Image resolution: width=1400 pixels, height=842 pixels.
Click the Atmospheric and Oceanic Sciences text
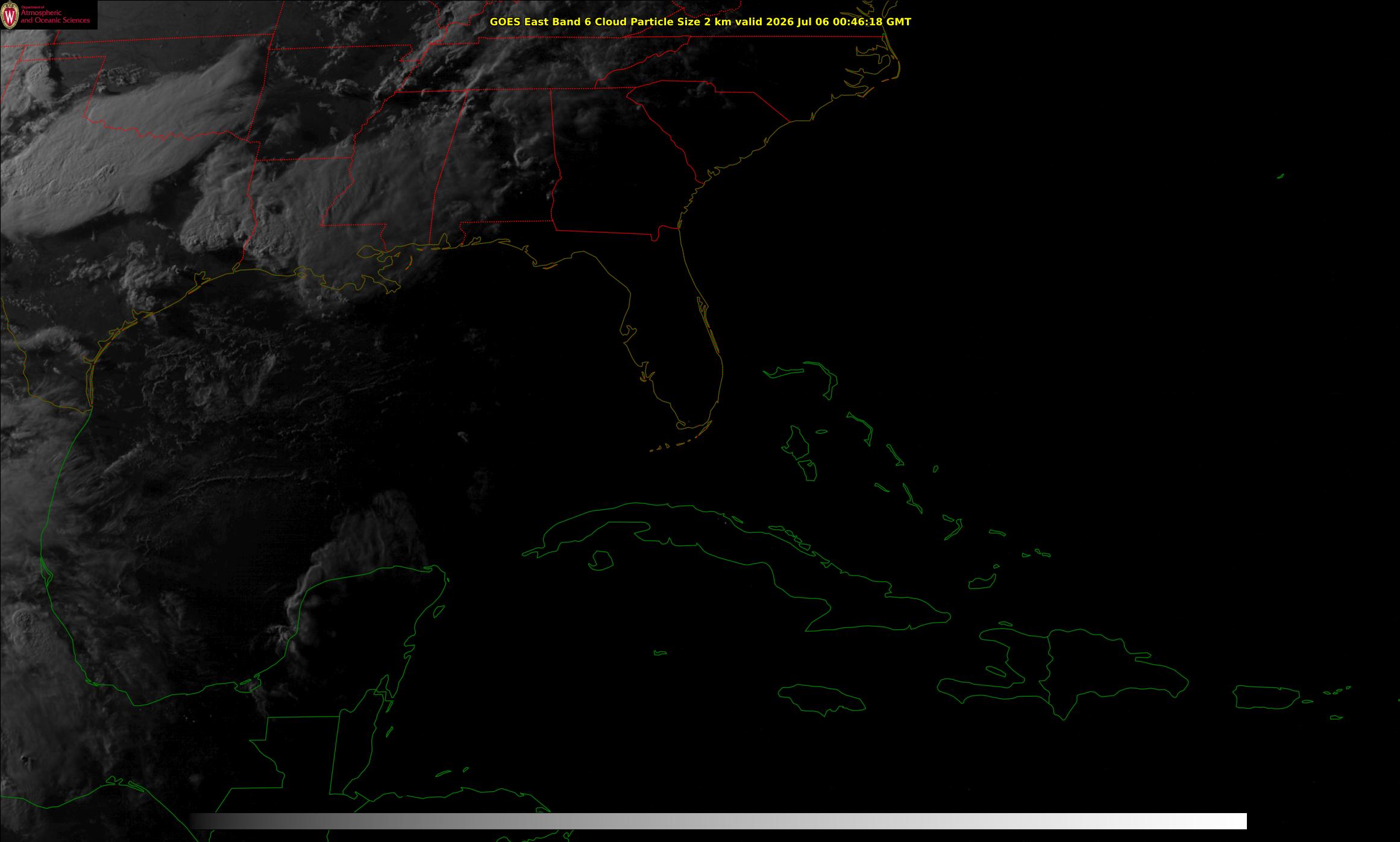[x=55, y=17]
